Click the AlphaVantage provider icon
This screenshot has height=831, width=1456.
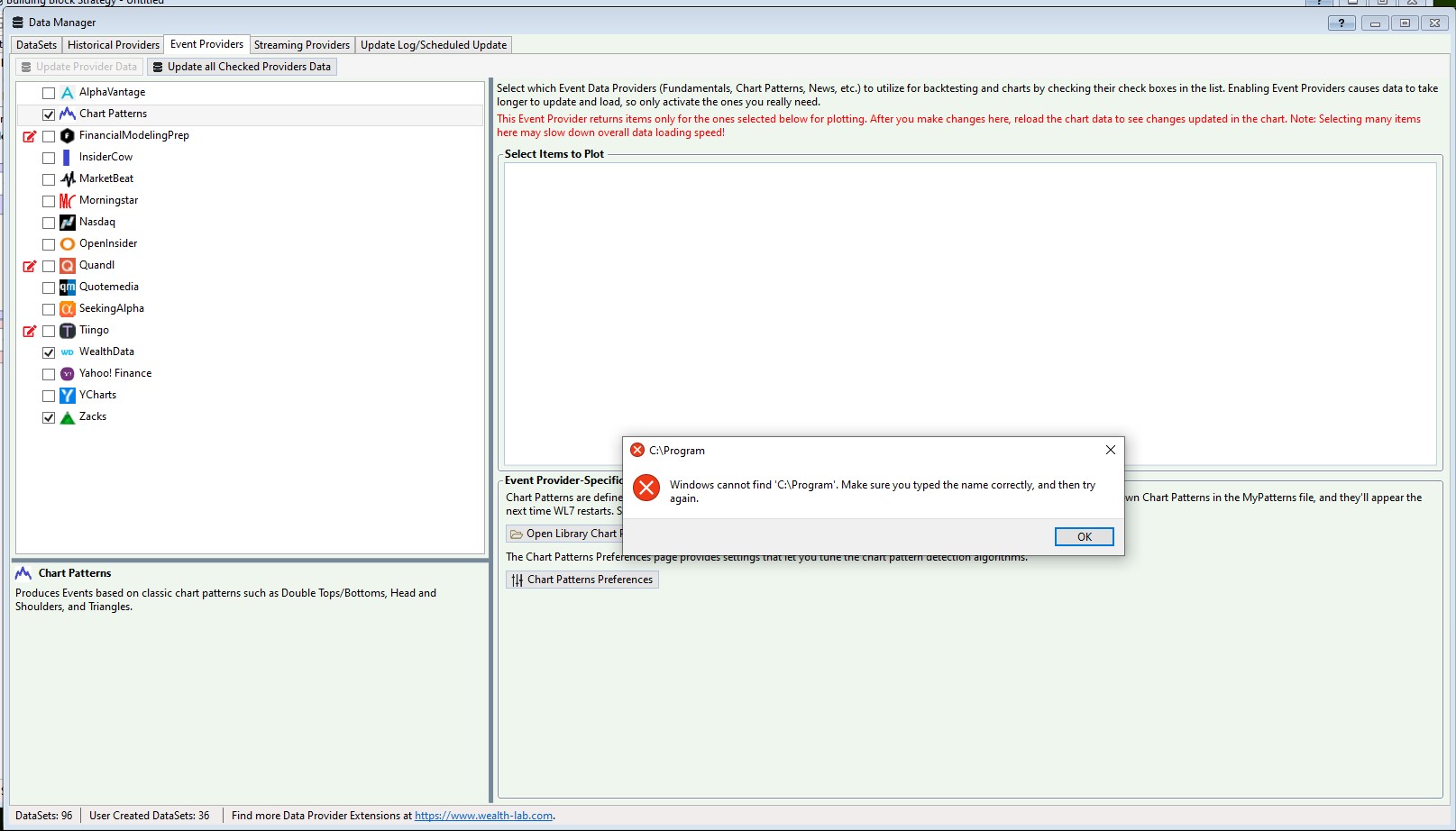pos(68,93)
